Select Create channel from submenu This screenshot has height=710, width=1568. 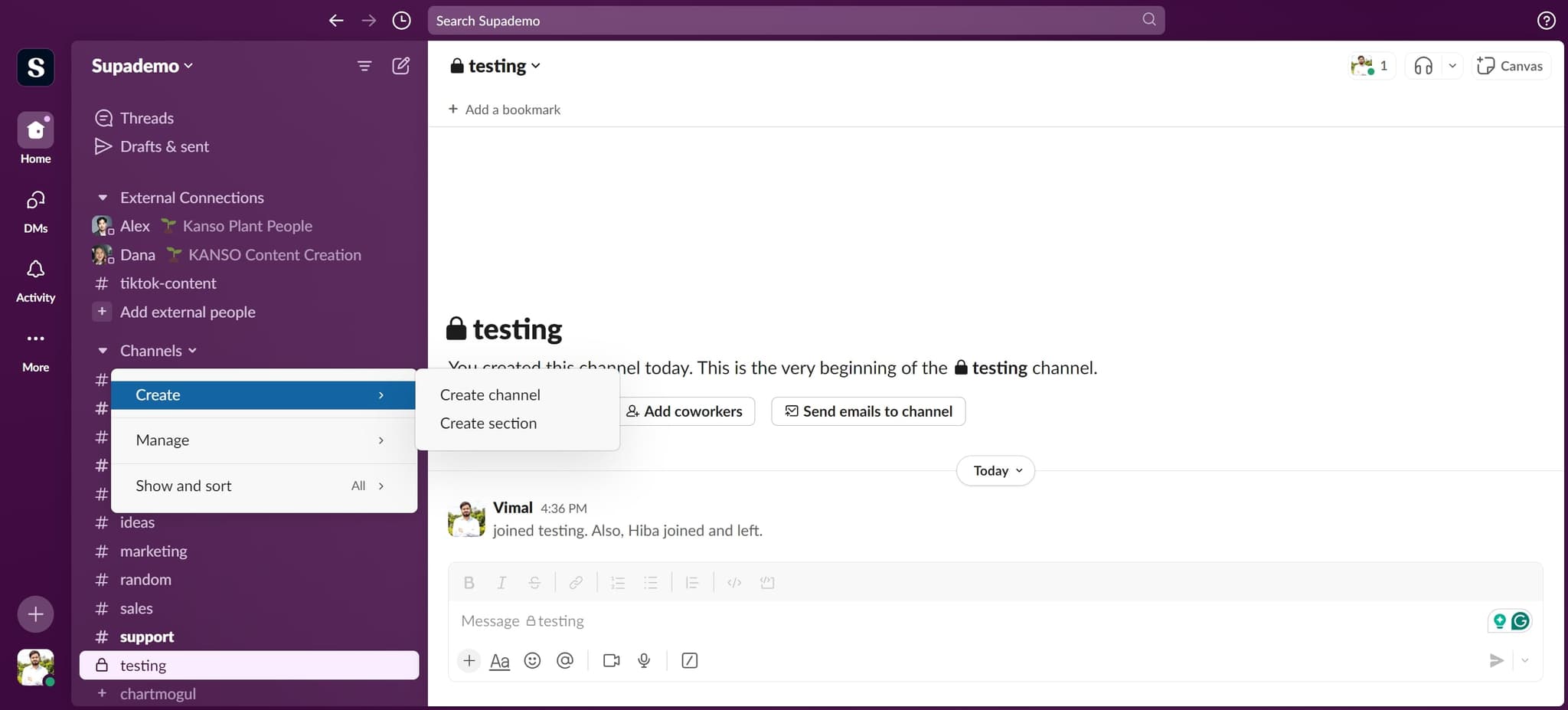pos(490,394)
